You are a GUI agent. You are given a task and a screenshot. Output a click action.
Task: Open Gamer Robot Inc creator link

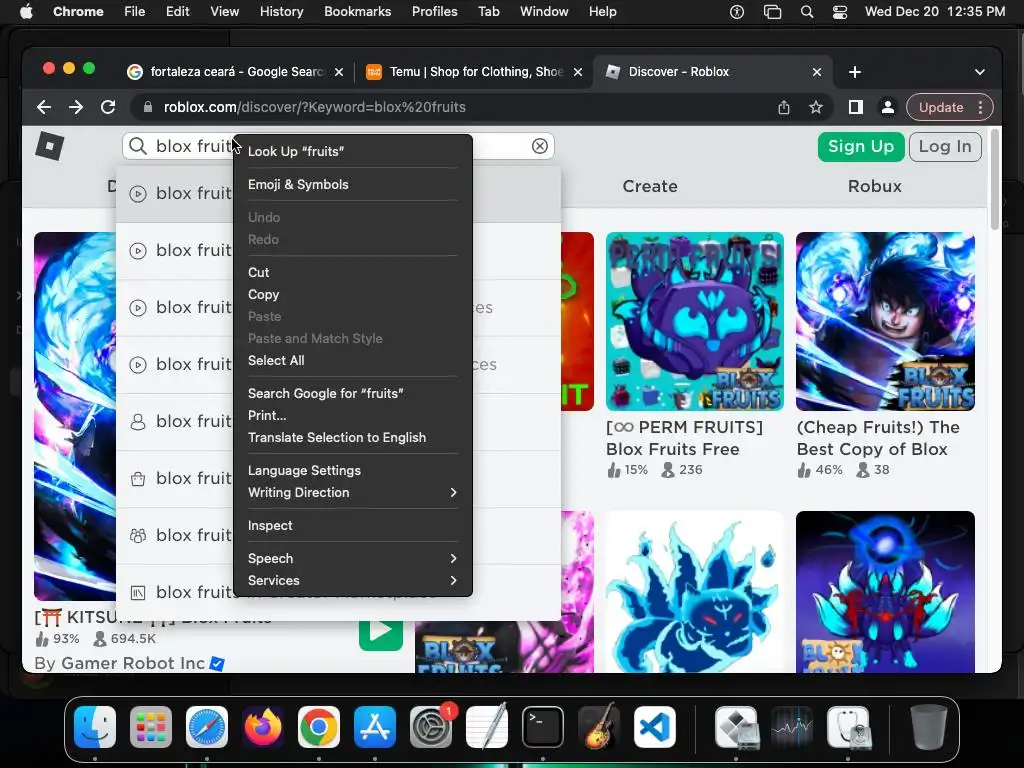tap(133, 664)
